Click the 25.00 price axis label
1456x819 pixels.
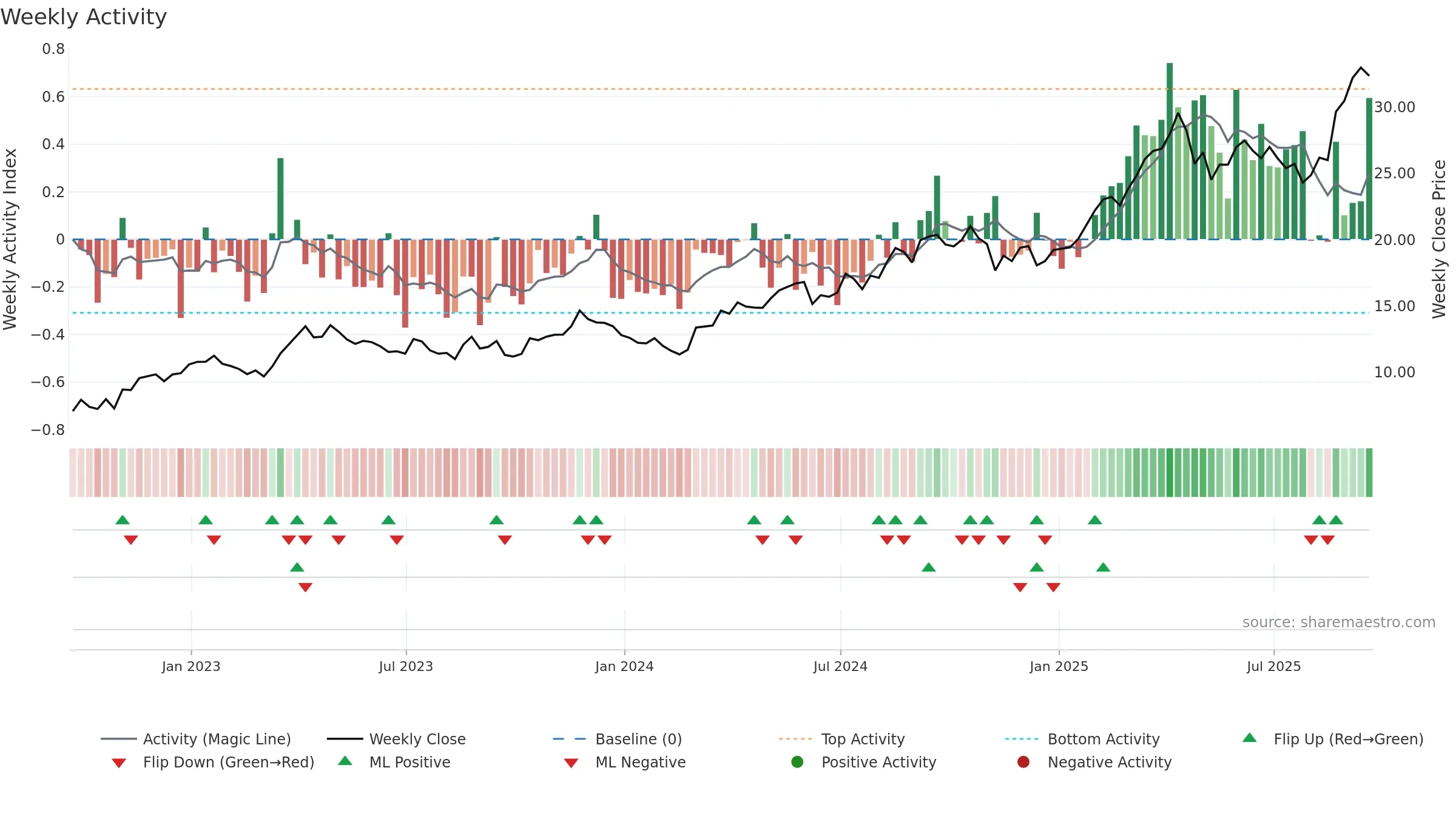click(1394, 173)
